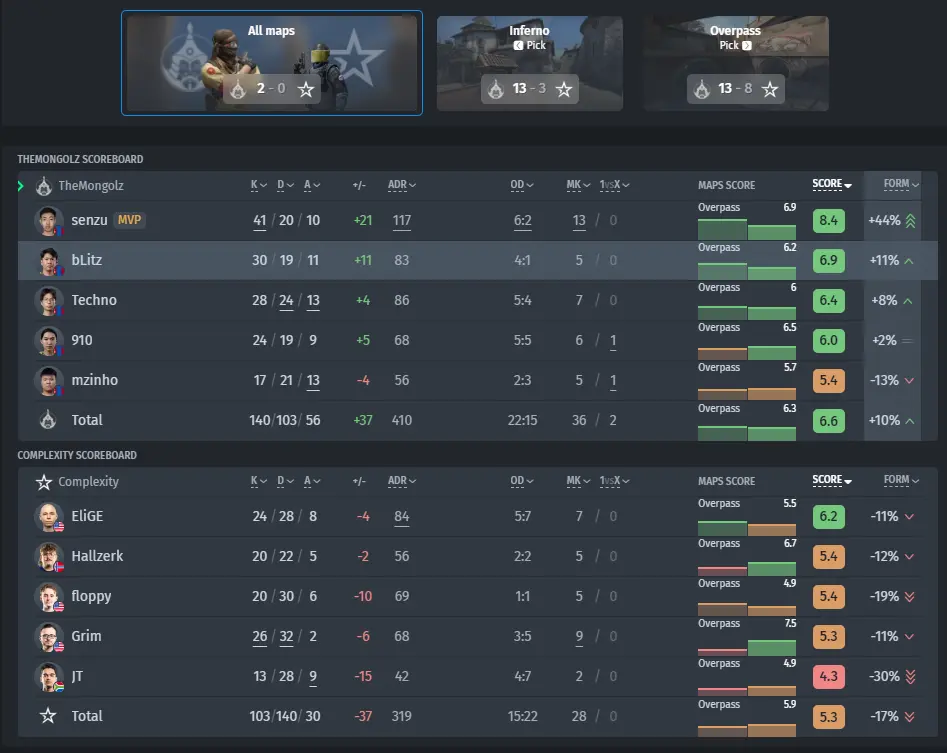
Task: Sort TheMongolz table by D column
Action: click(x=285, y=185)
